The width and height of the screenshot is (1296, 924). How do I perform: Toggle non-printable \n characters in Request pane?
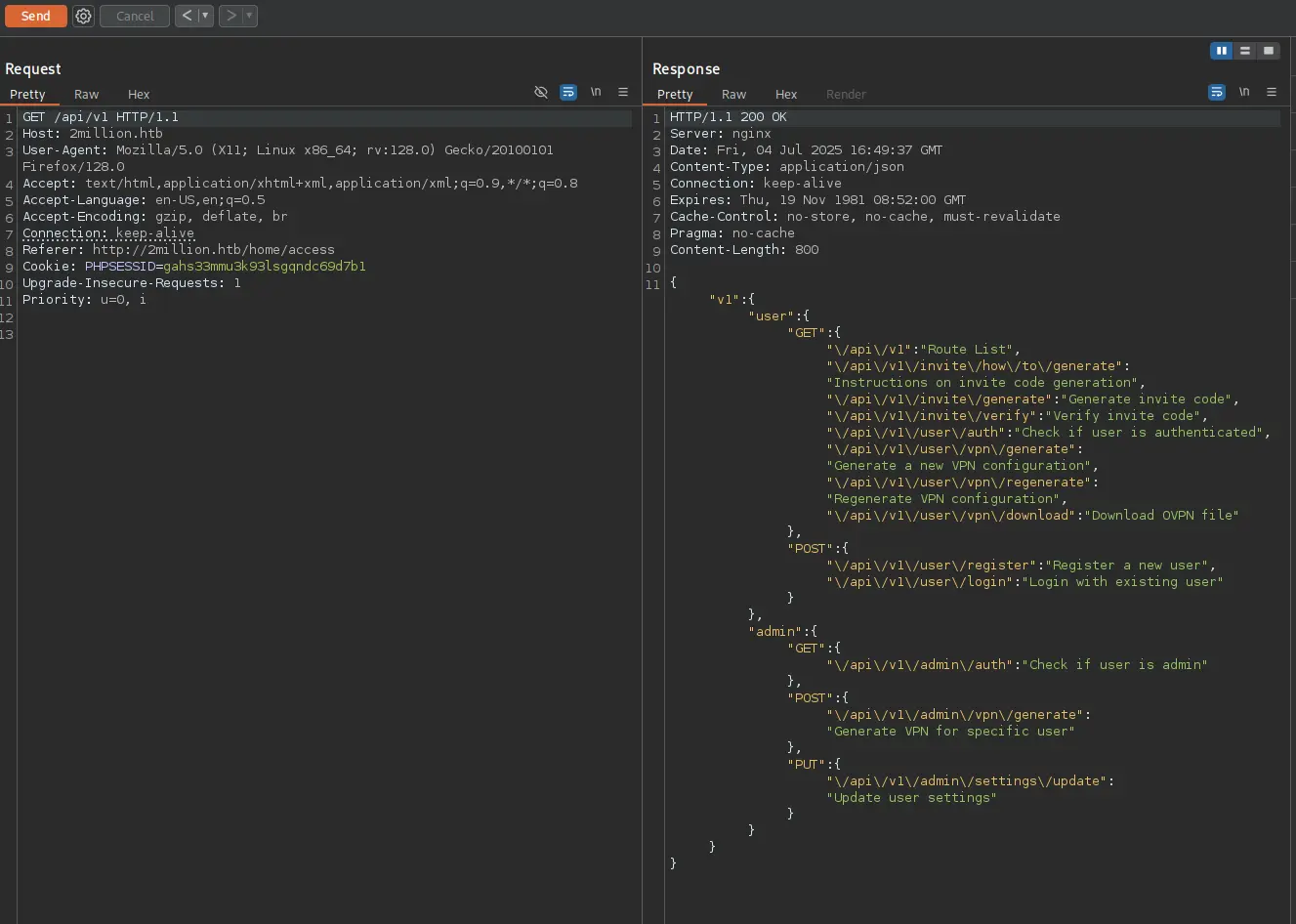click(x=596, y=92)
